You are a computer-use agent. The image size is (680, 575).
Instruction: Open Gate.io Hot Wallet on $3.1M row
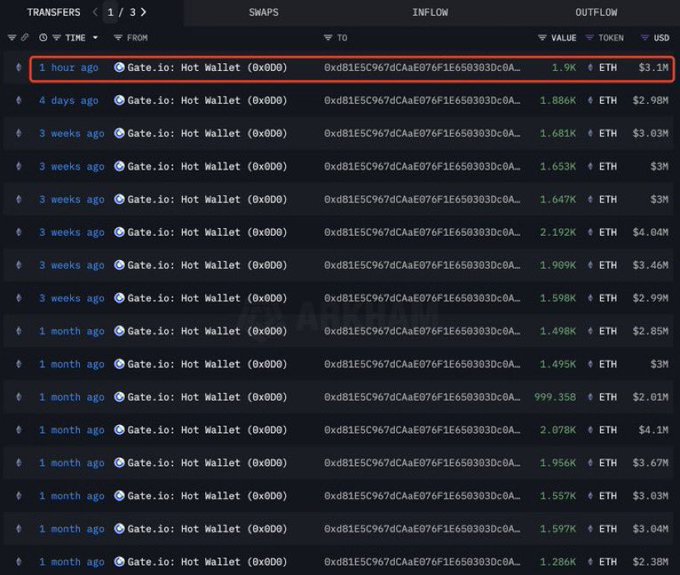tap(207, 67)
